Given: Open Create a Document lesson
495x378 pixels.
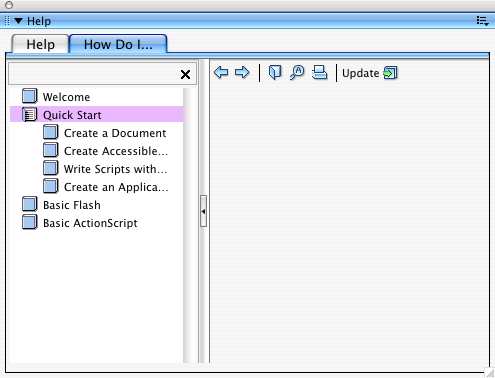Looking at the screenshot, I should [115, 133].
